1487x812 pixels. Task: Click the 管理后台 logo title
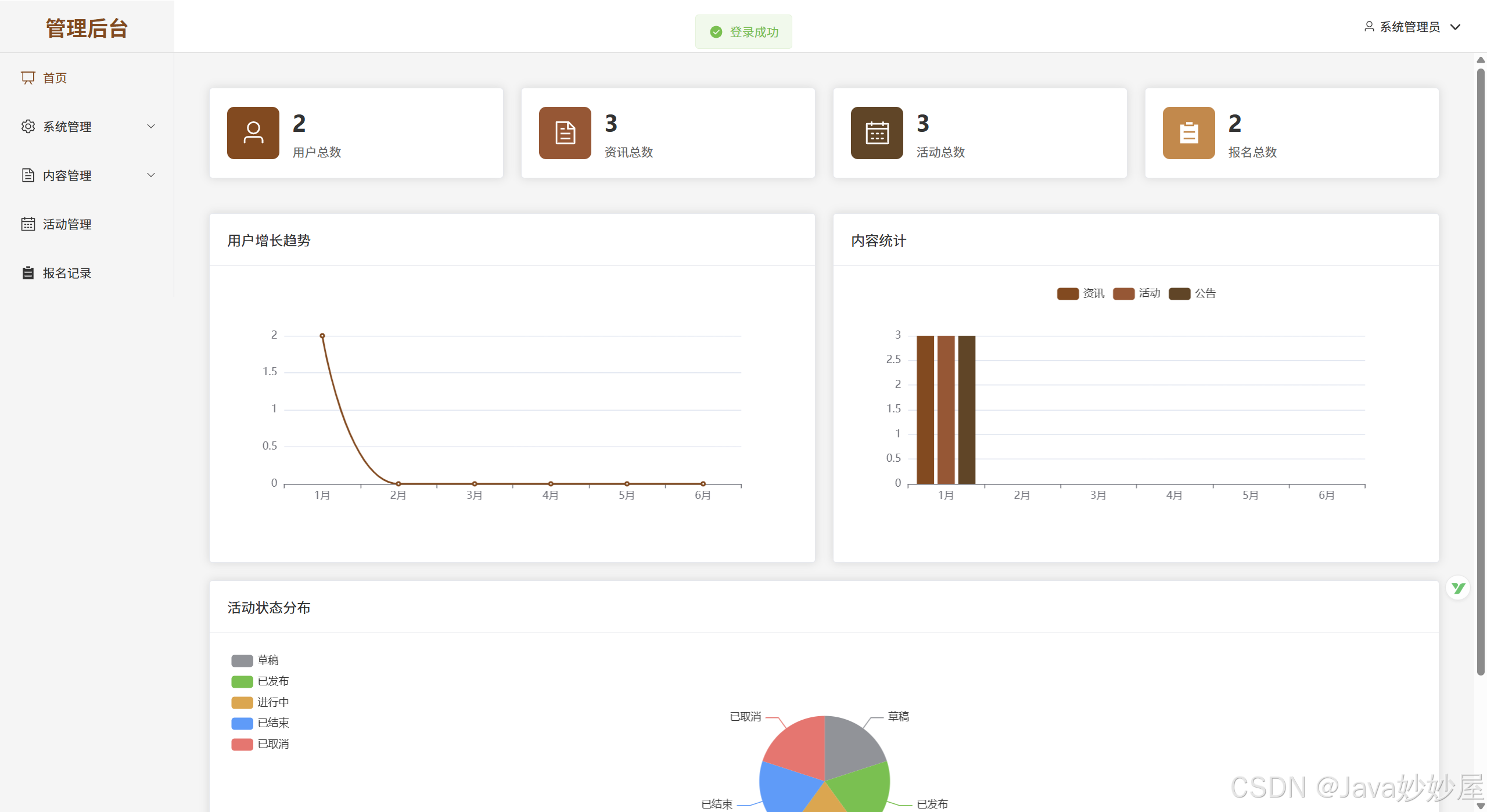[87, 28]
